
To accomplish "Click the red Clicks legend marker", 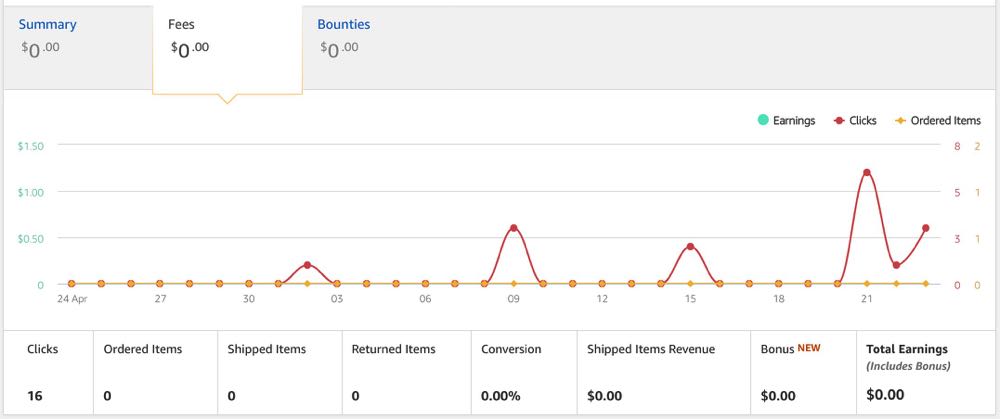I will [839, 121].
